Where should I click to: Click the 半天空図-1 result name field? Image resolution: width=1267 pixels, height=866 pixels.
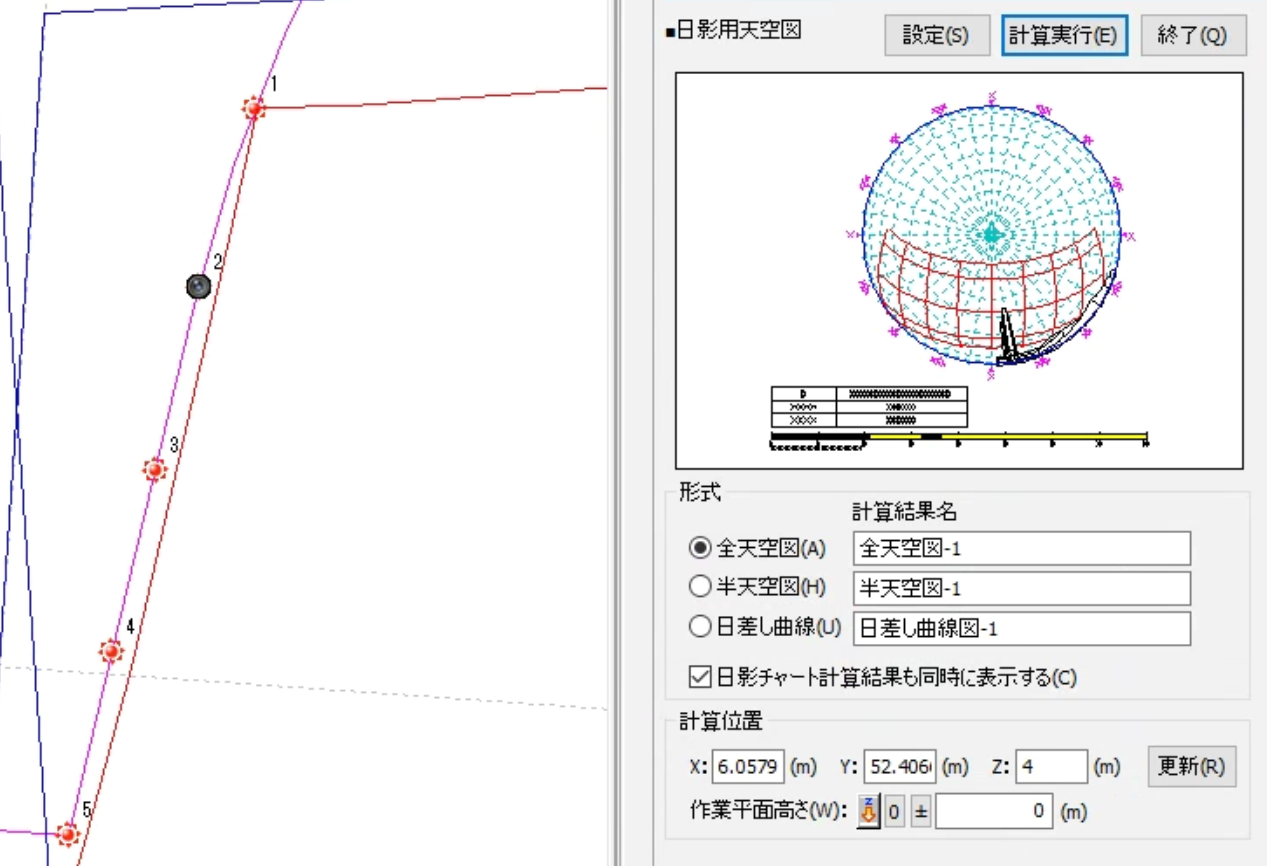tap(1022, 588)
